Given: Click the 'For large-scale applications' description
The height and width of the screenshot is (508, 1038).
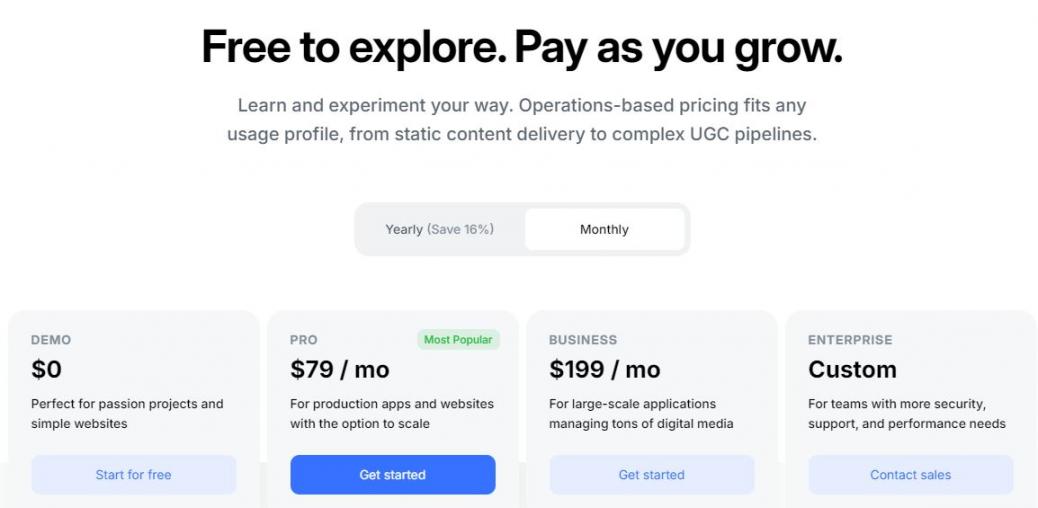Looking at the screenshot, I should coord(641,414).
